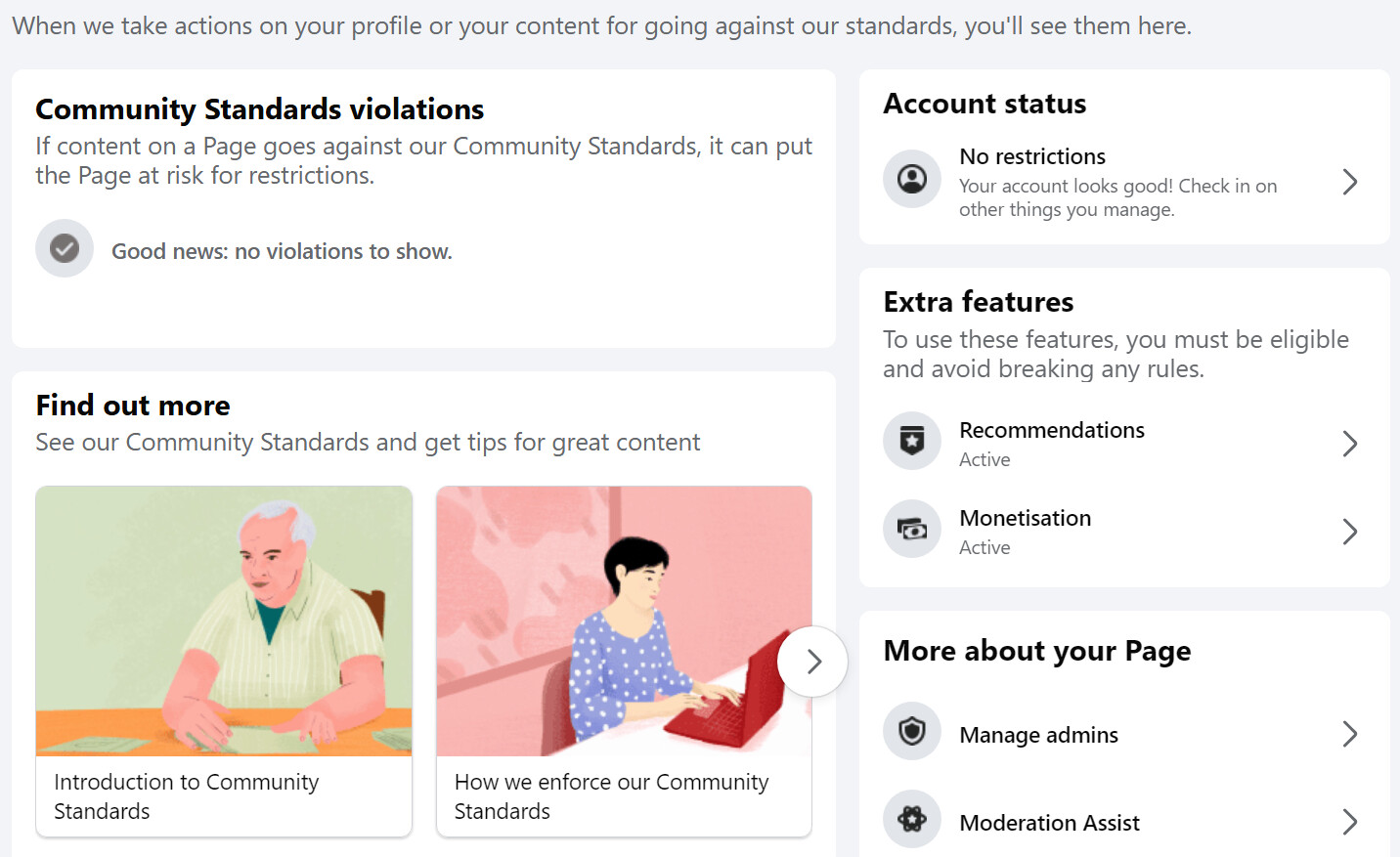Screen dimensions: 1400x857
Task: Expand Moderation Assist chevron arrow
Action: click(x=1350, y=822)
